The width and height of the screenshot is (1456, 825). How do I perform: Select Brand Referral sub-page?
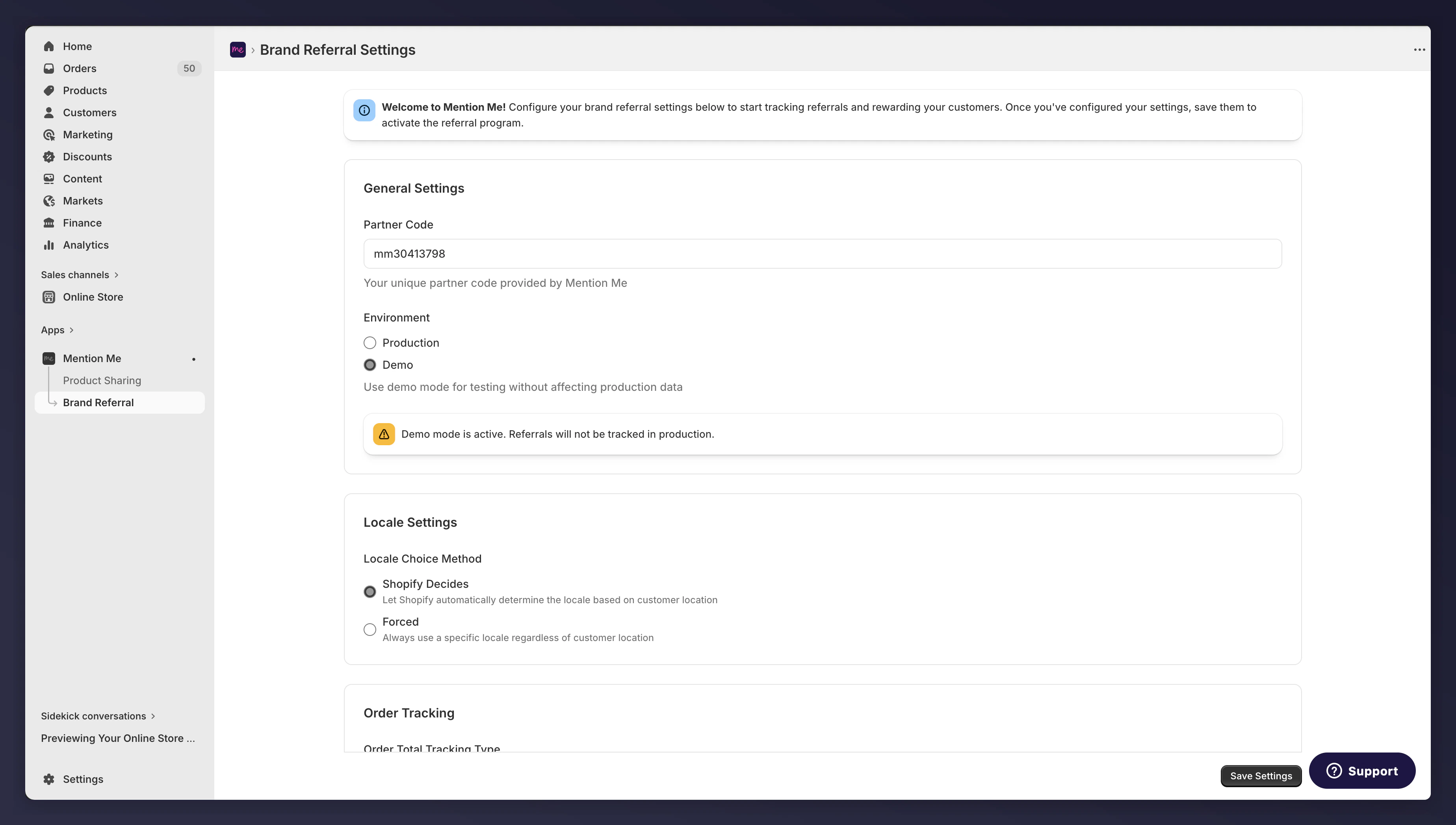[x=119, y=403]
